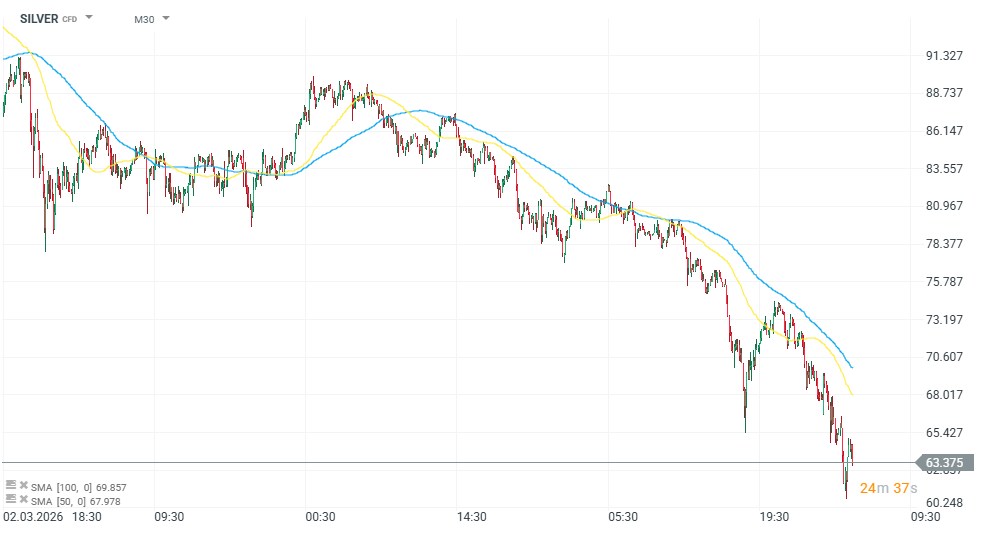Open settings icon for SMA 50 indicator
Viewport: 986px width, 533px height.
tap(10, 498)
